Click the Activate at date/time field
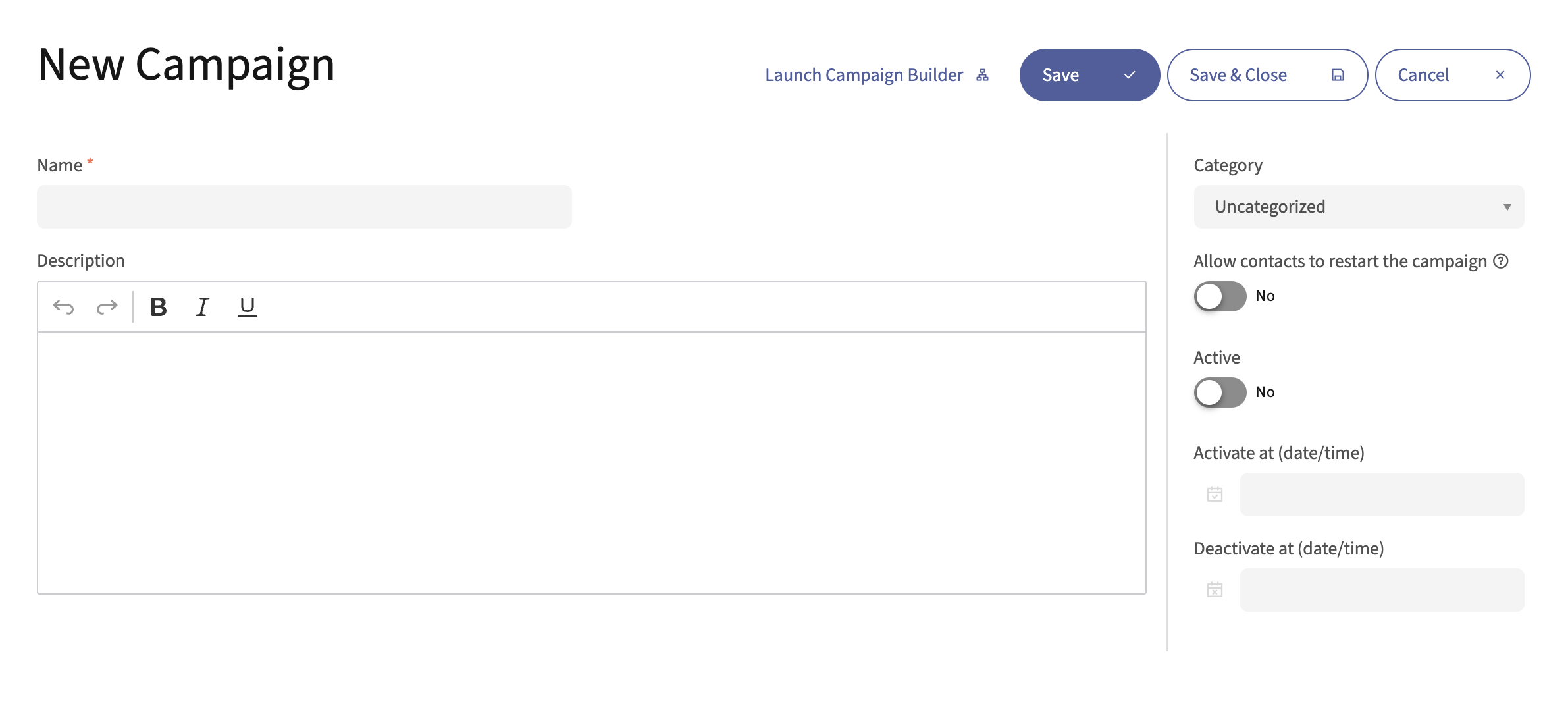The height and width of the screenshot is (702, 1568). point(1381,495)
